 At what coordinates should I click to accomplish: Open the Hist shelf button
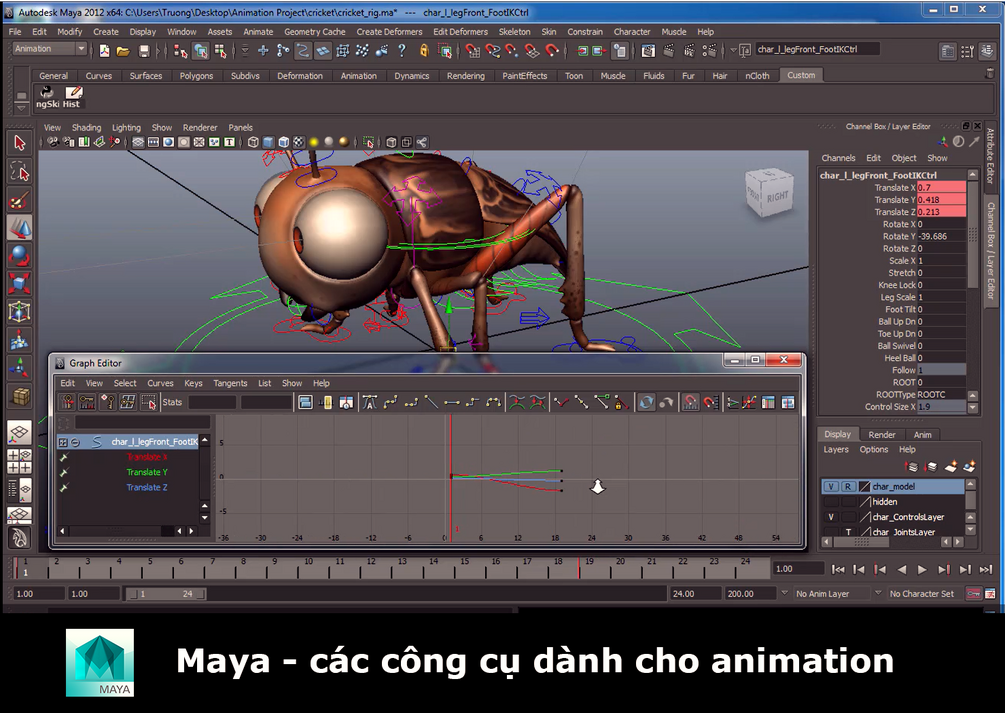(72, 97)
